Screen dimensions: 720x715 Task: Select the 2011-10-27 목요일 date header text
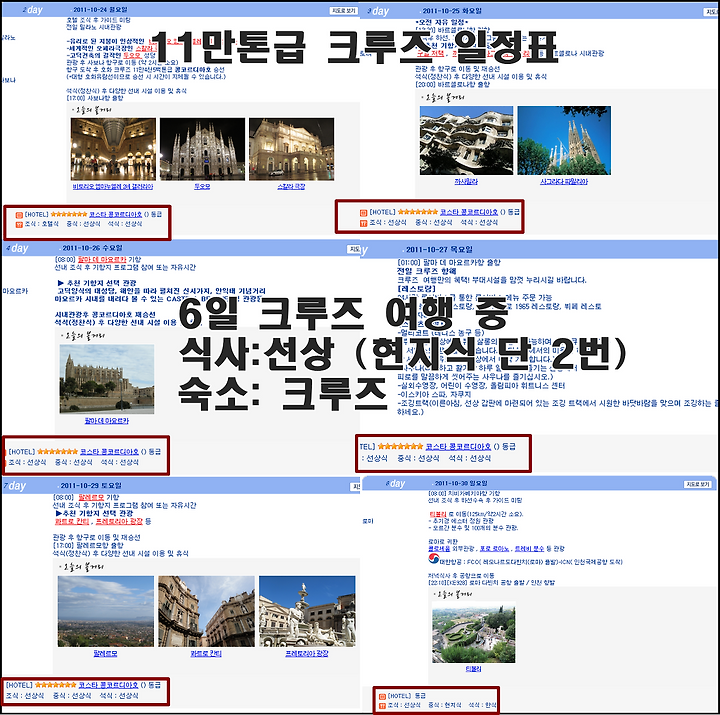tap(439, 250)
